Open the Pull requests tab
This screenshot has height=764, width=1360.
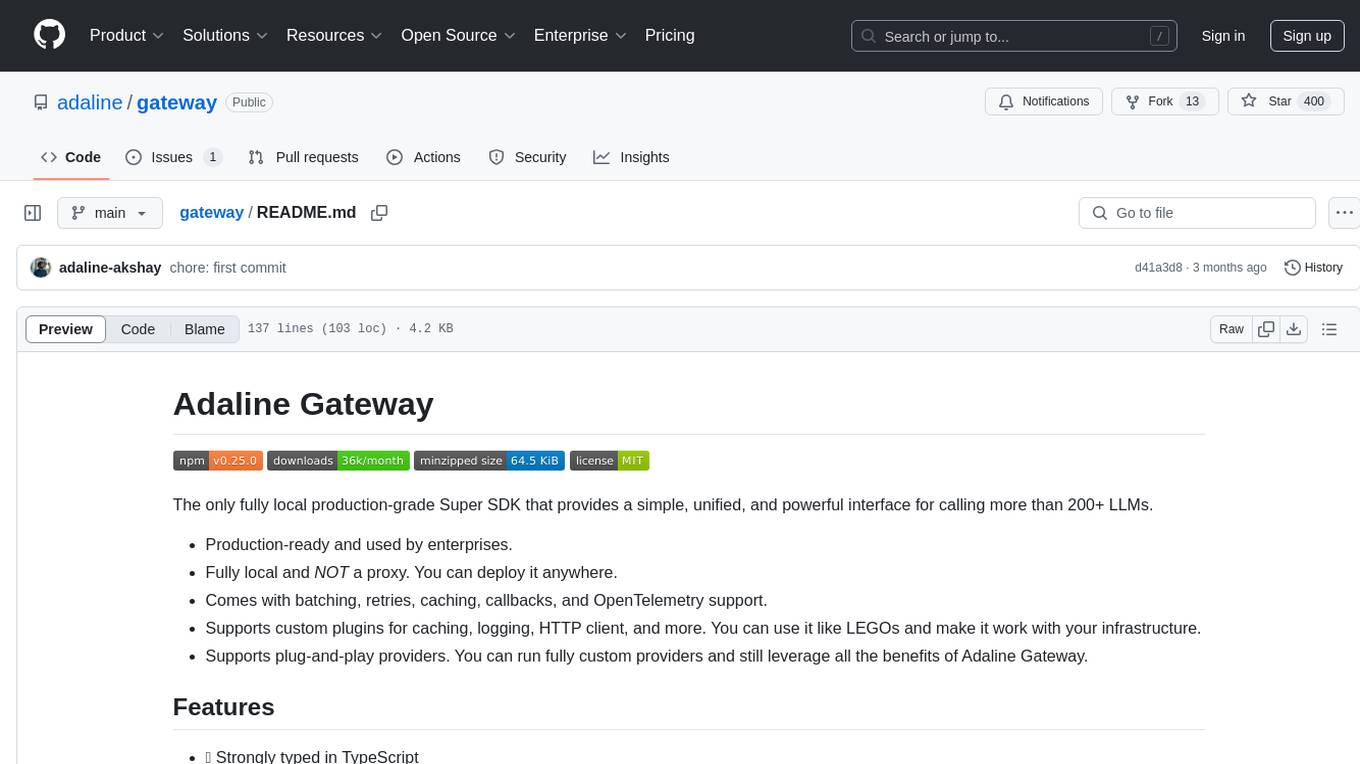coord(303,157)
